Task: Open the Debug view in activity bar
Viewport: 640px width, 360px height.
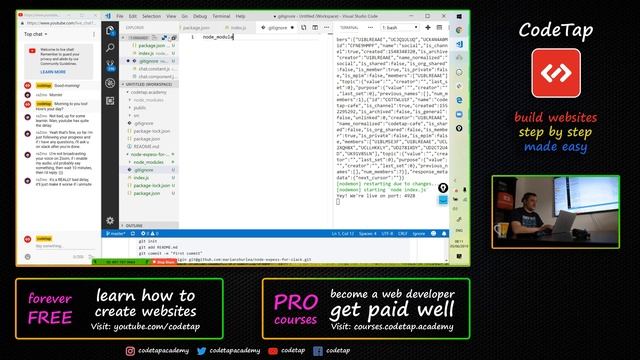Action: click(x=110, y=83)
